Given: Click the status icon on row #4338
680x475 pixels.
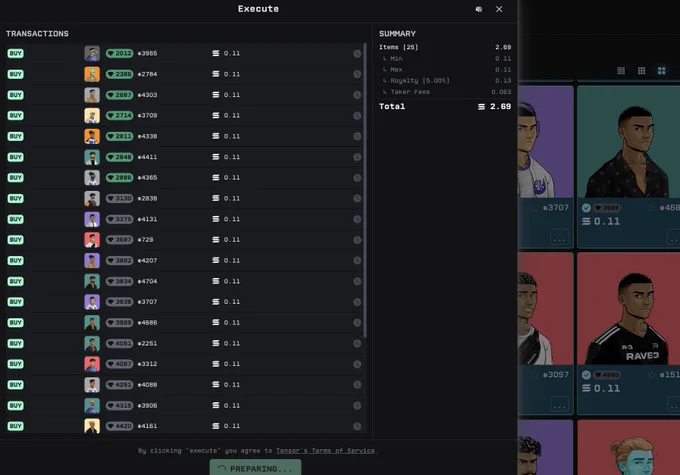Looking at the screenshot, I should 357,136.
